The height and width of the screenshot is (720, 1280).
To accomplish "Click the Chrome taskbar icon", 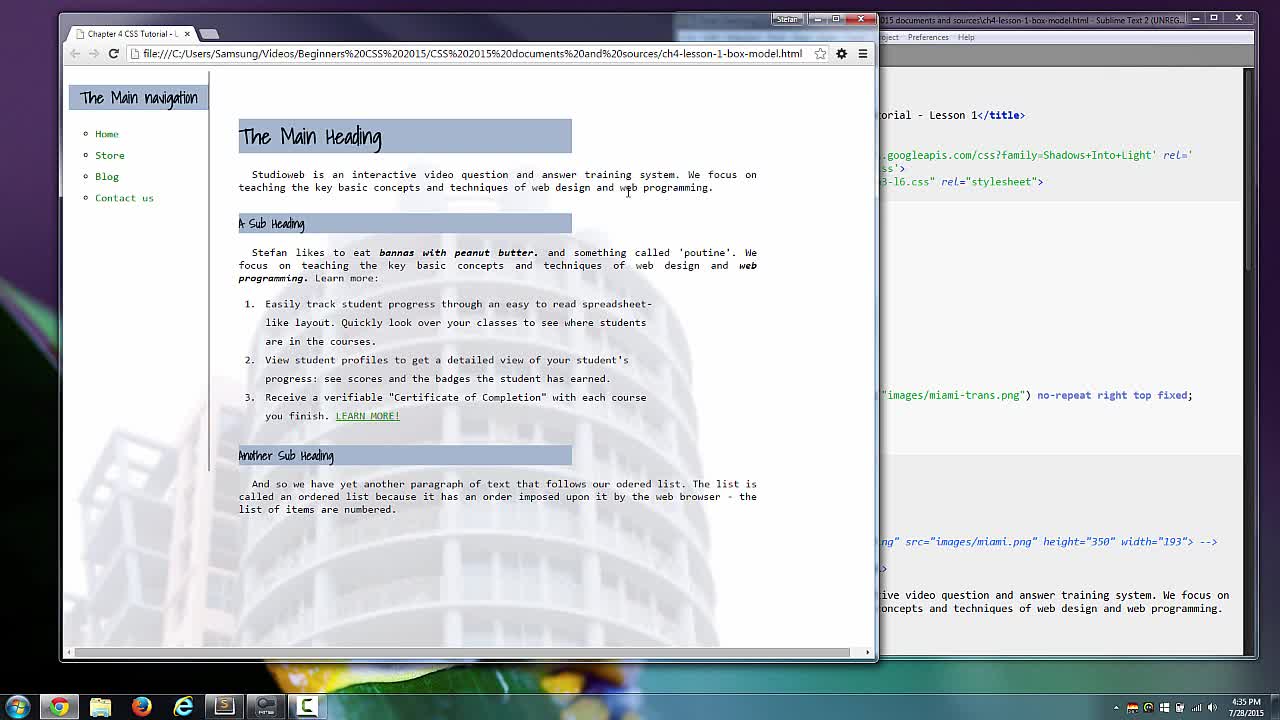I will (x=59, y=707).
